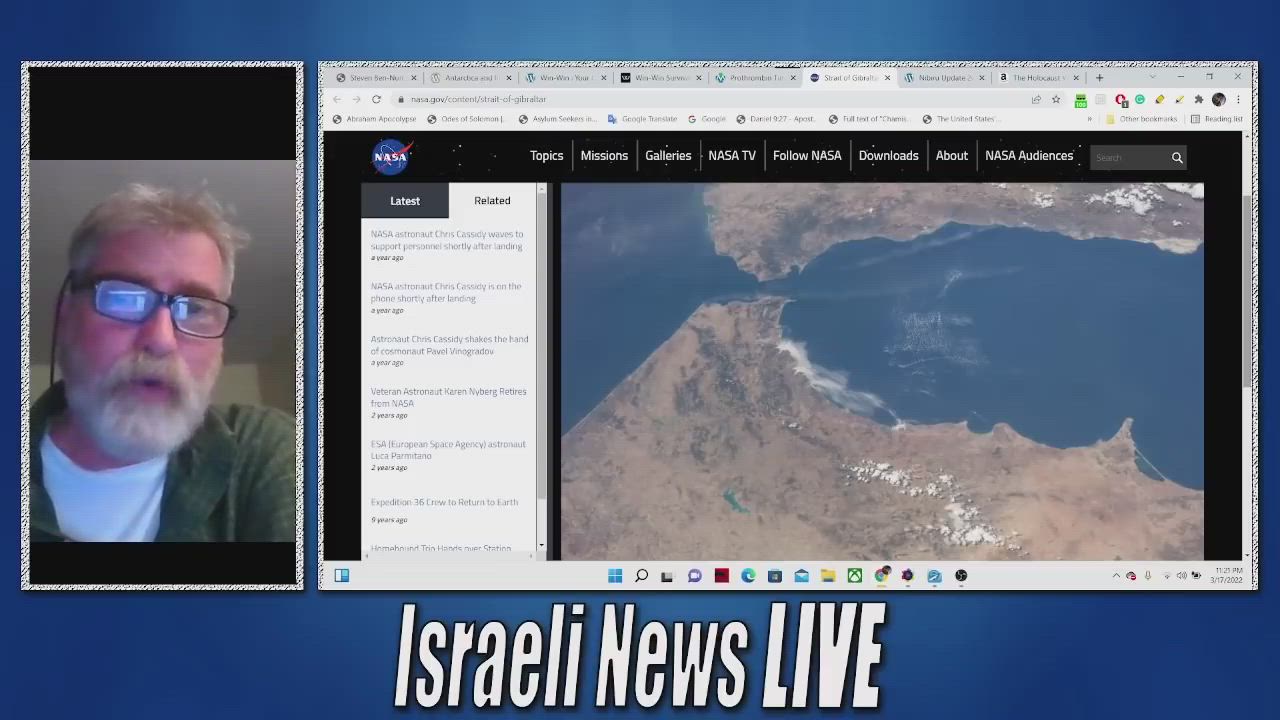
Task: Open Windows Start menu from taskbar
Action: 615,576
